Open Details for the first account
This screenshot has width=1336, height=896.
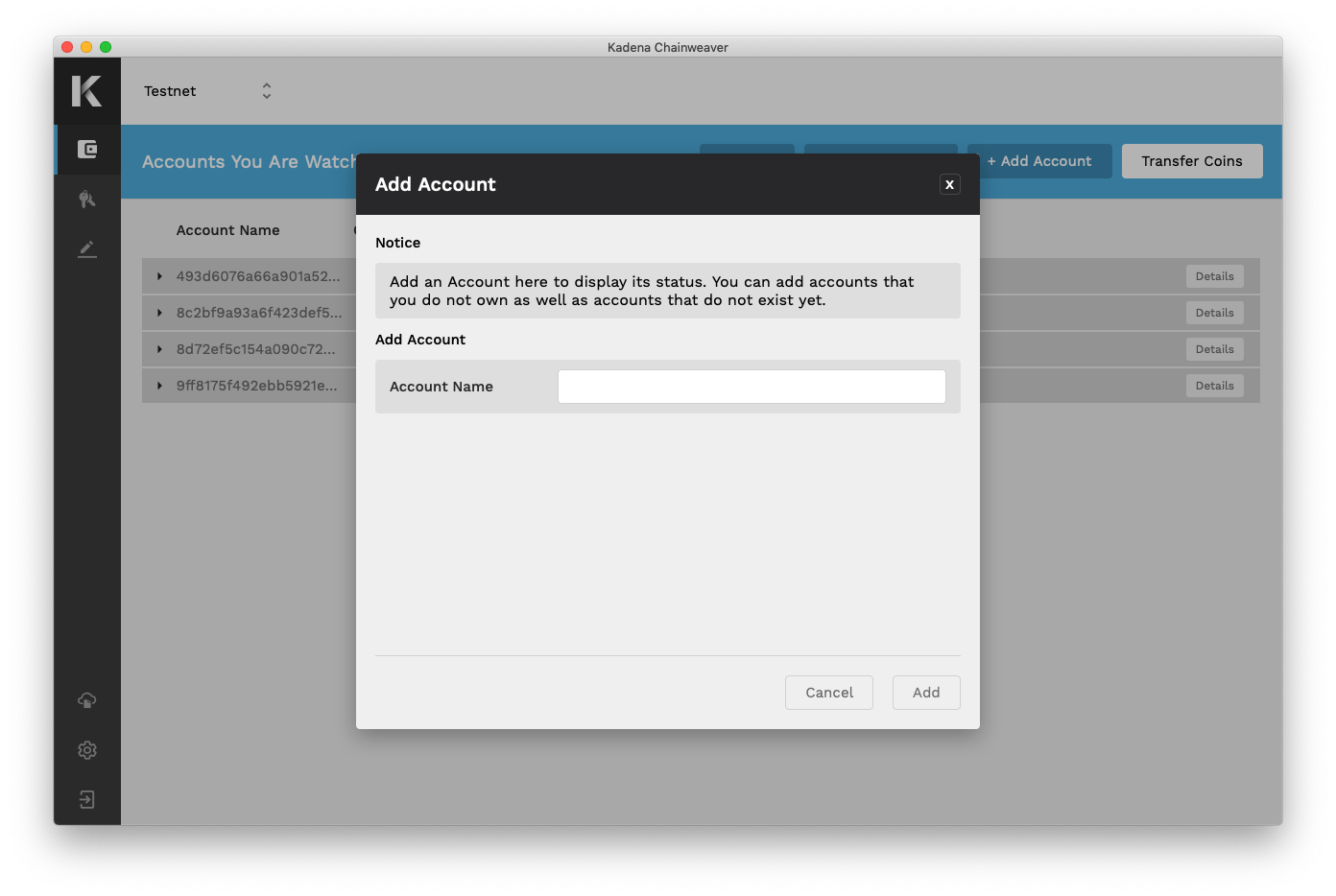pos(1214,276)
